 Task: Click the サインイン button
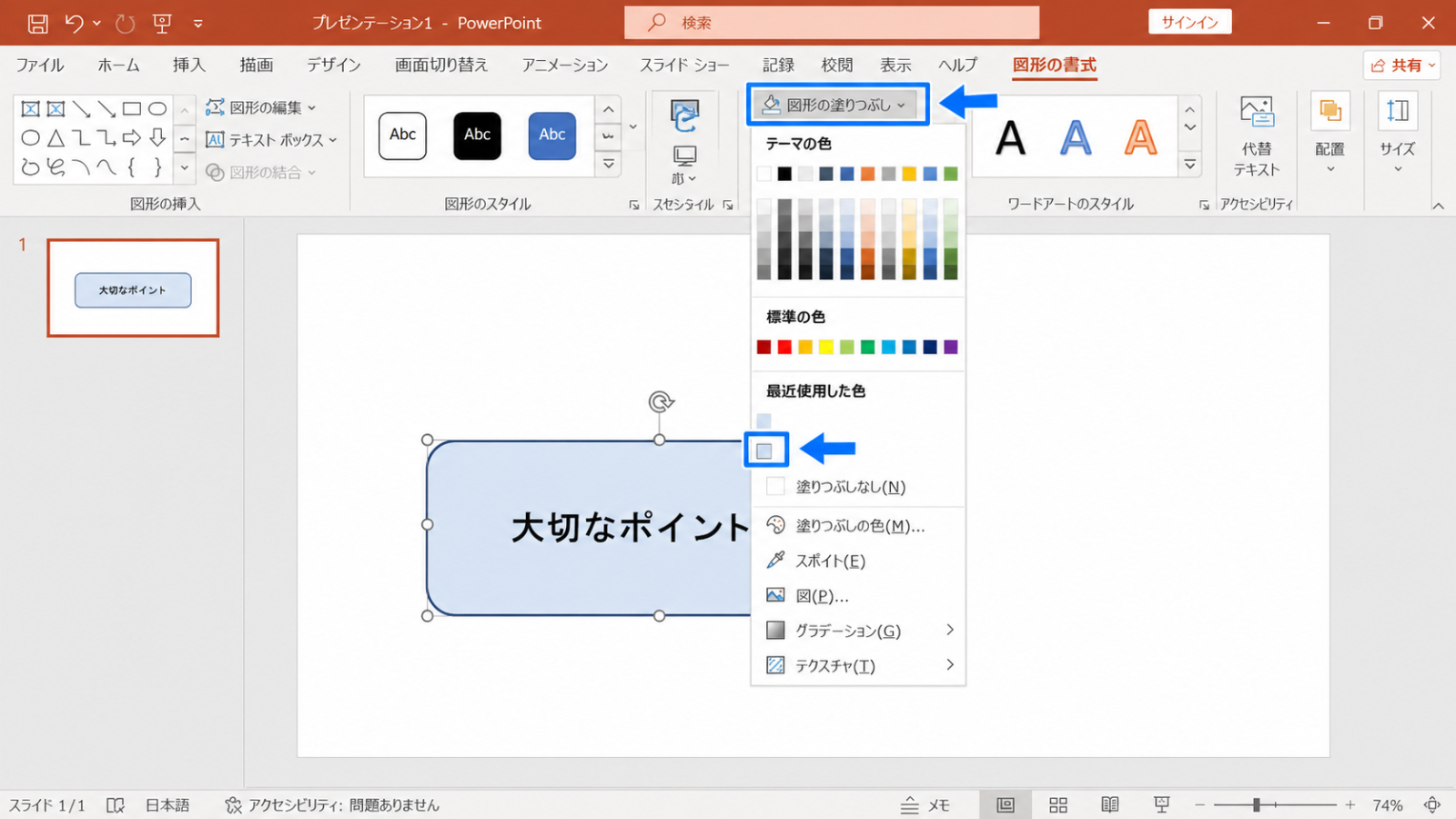[x=1189, y=23]
